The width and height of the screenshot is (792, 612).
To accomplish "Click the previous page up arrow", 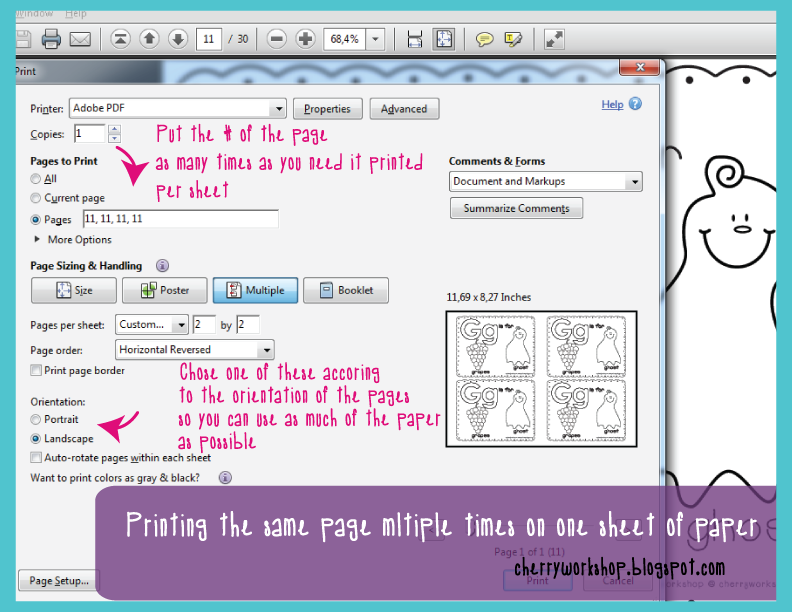I will pyautogui.click(x=150, y=39).
